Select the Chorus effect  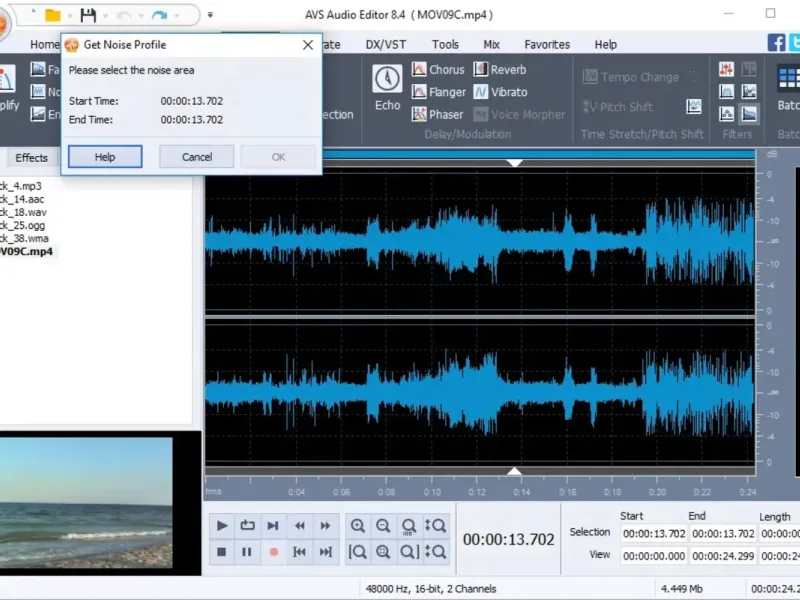(438, 70)
